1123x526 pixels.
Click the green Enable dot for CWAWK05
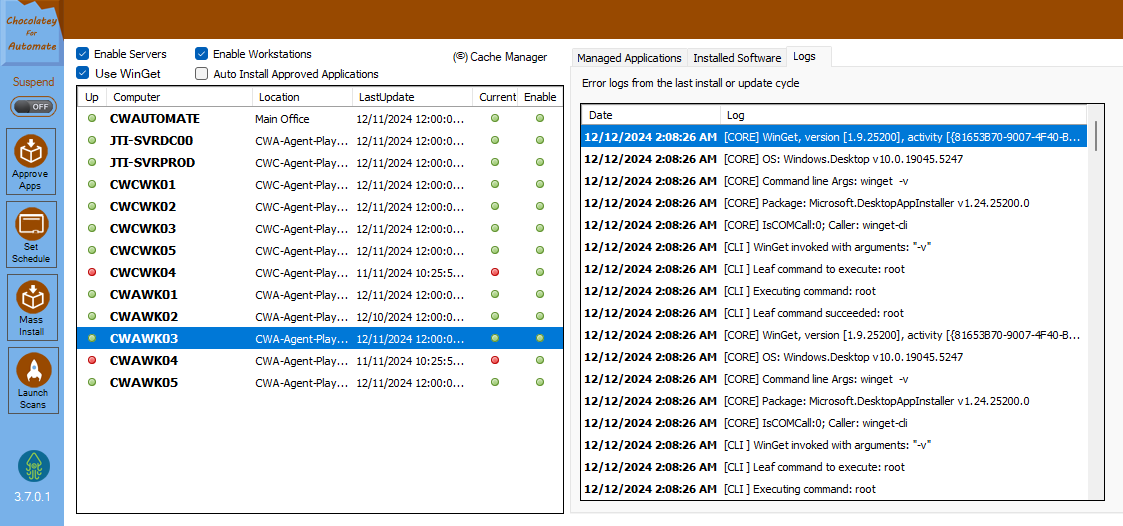(x=540, y=382)
